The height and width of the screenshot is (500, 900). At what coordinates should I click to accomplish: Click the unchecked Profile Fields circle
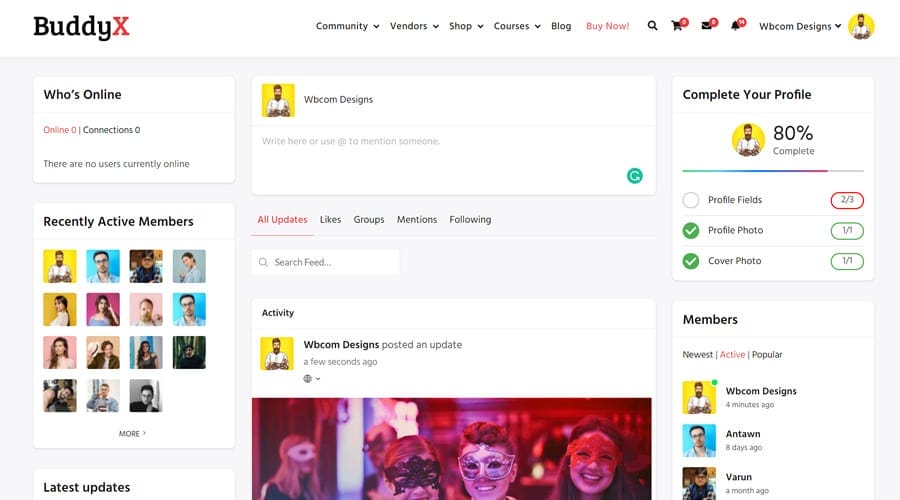click(691, 200)
